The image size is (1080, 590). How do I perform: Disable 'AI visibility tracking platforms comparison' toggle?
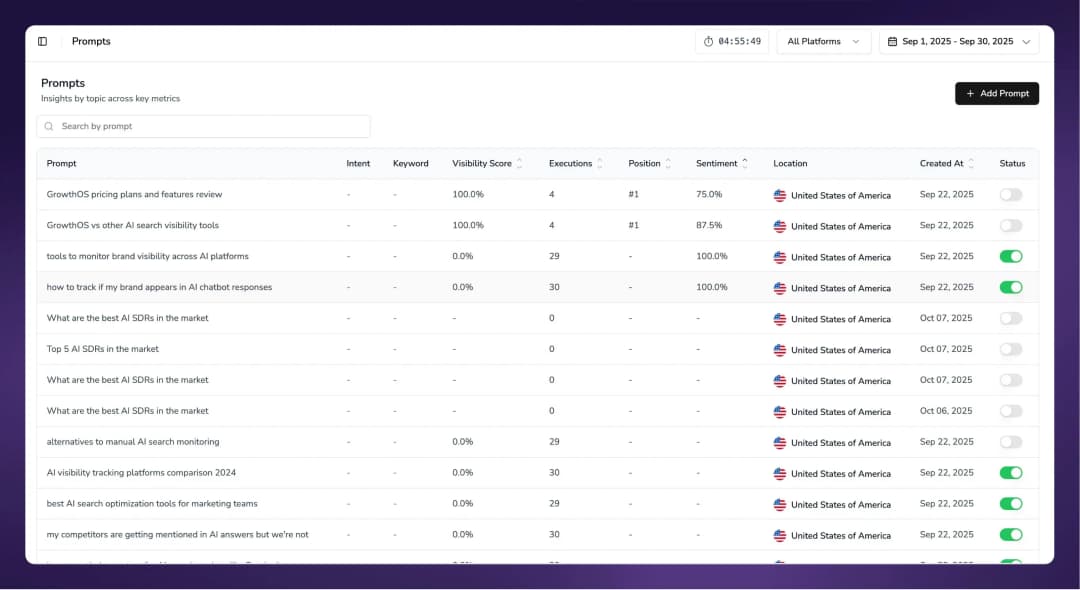[1011, 473]
